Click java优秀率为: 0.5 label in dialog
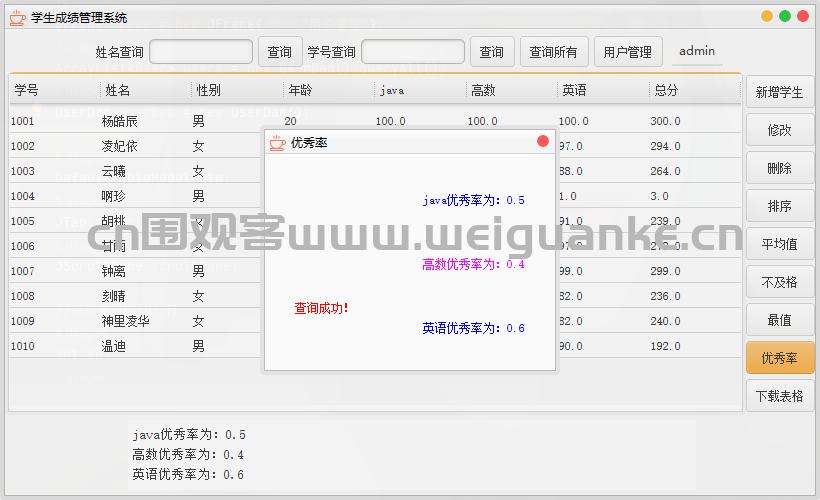This screenshot has height=500, width=820. [474, 200]
